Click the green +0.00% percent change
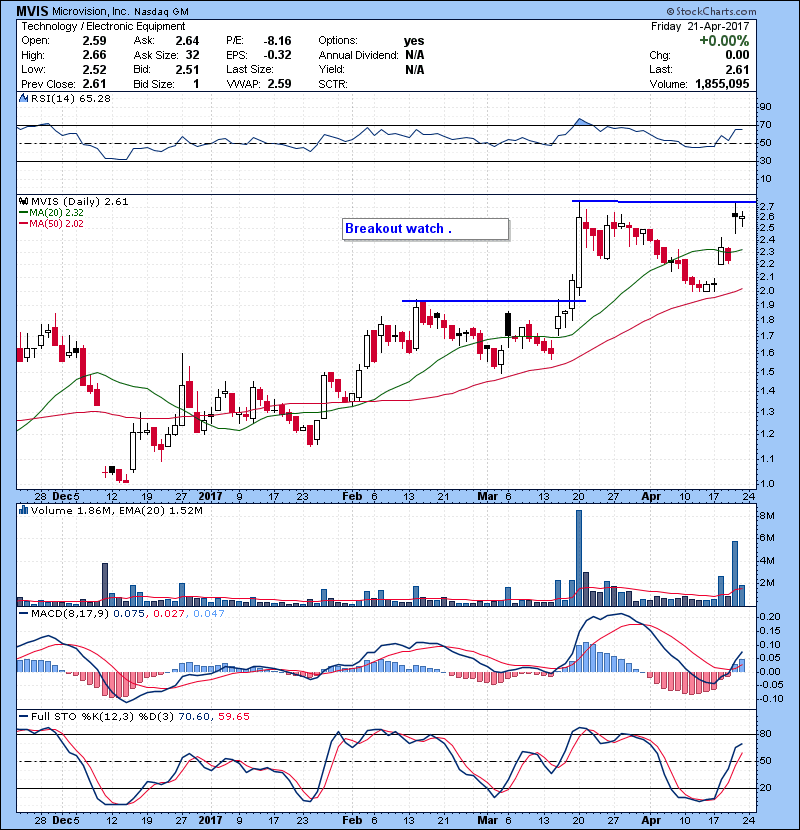The image size is (800, 830). 724,41
